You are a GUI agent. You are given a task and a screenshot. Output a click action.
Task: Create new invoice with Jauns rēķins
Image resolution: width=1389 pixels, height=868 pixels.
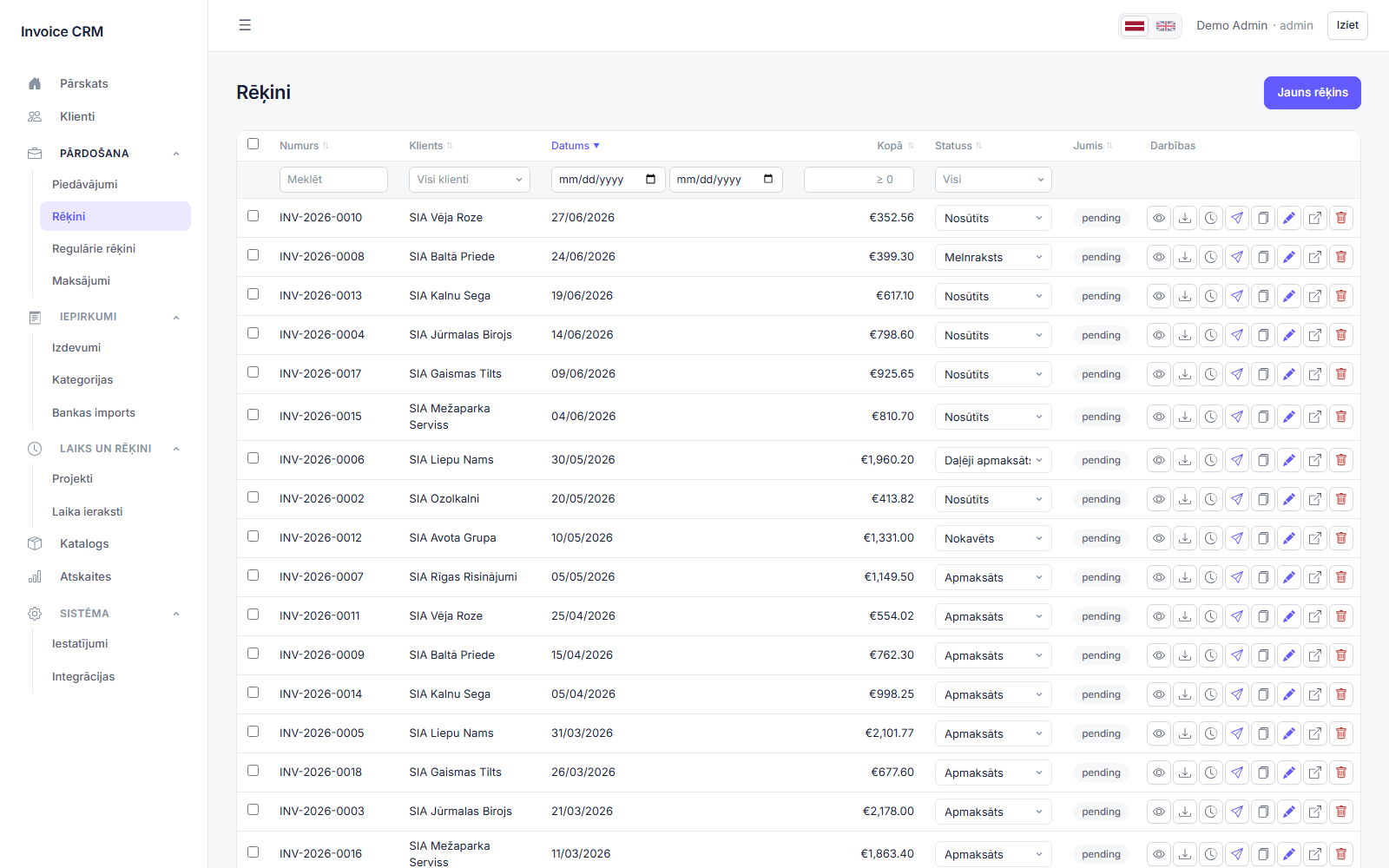tap(1312, 93)
